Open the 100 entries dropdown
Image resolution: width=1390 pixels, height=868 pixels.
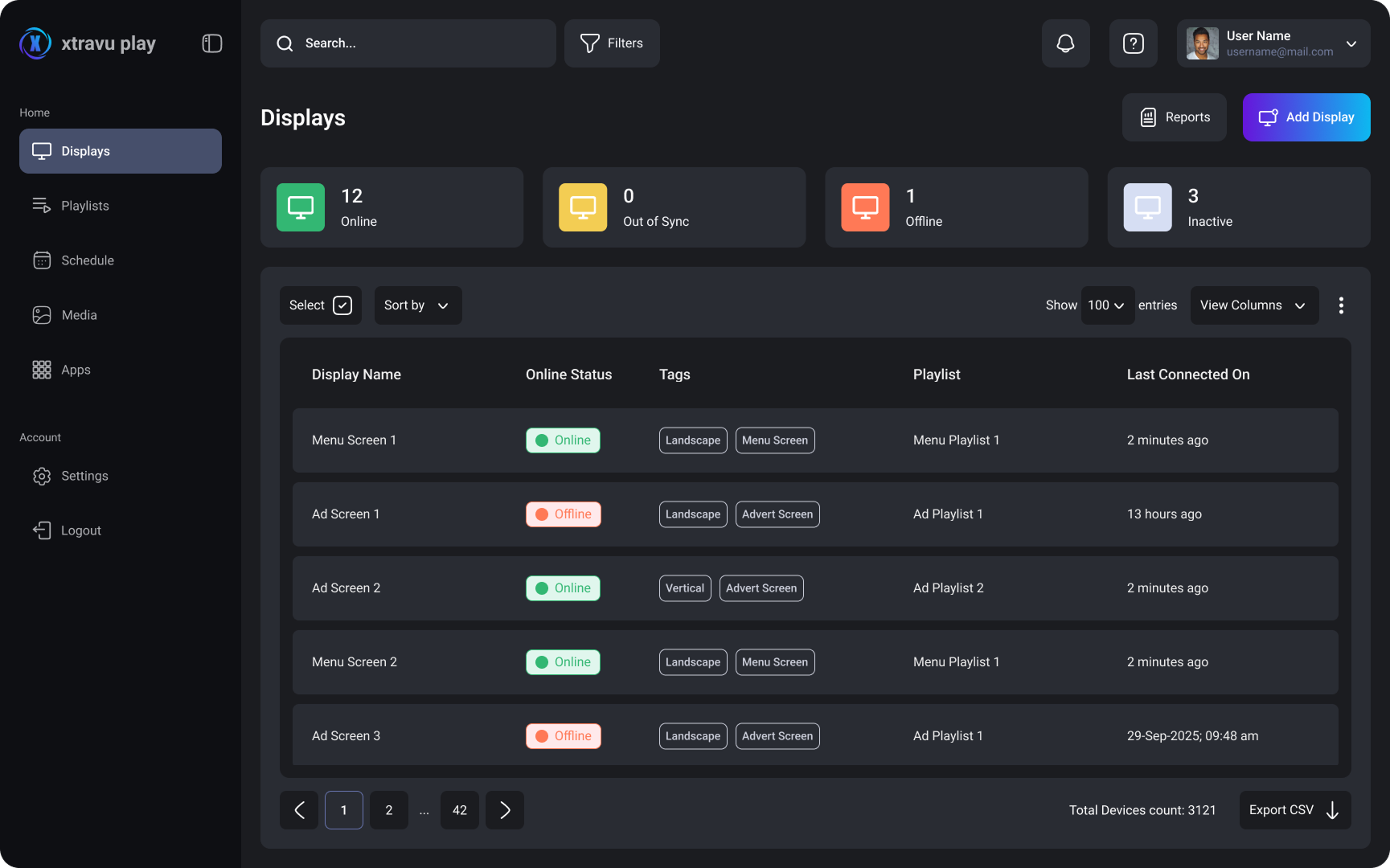pyautogui.click(x=1108, y=305)
